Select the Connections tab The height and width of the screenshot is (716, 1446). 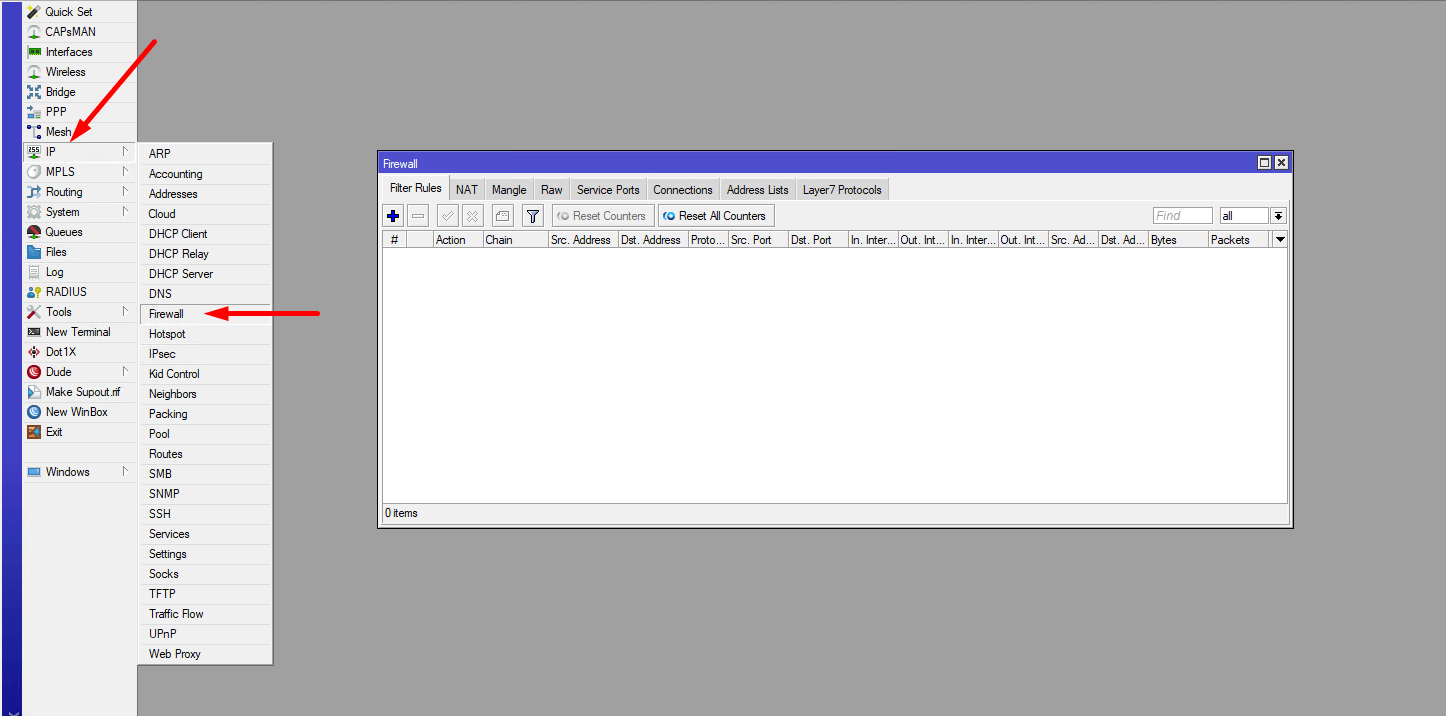click(683, 190)
